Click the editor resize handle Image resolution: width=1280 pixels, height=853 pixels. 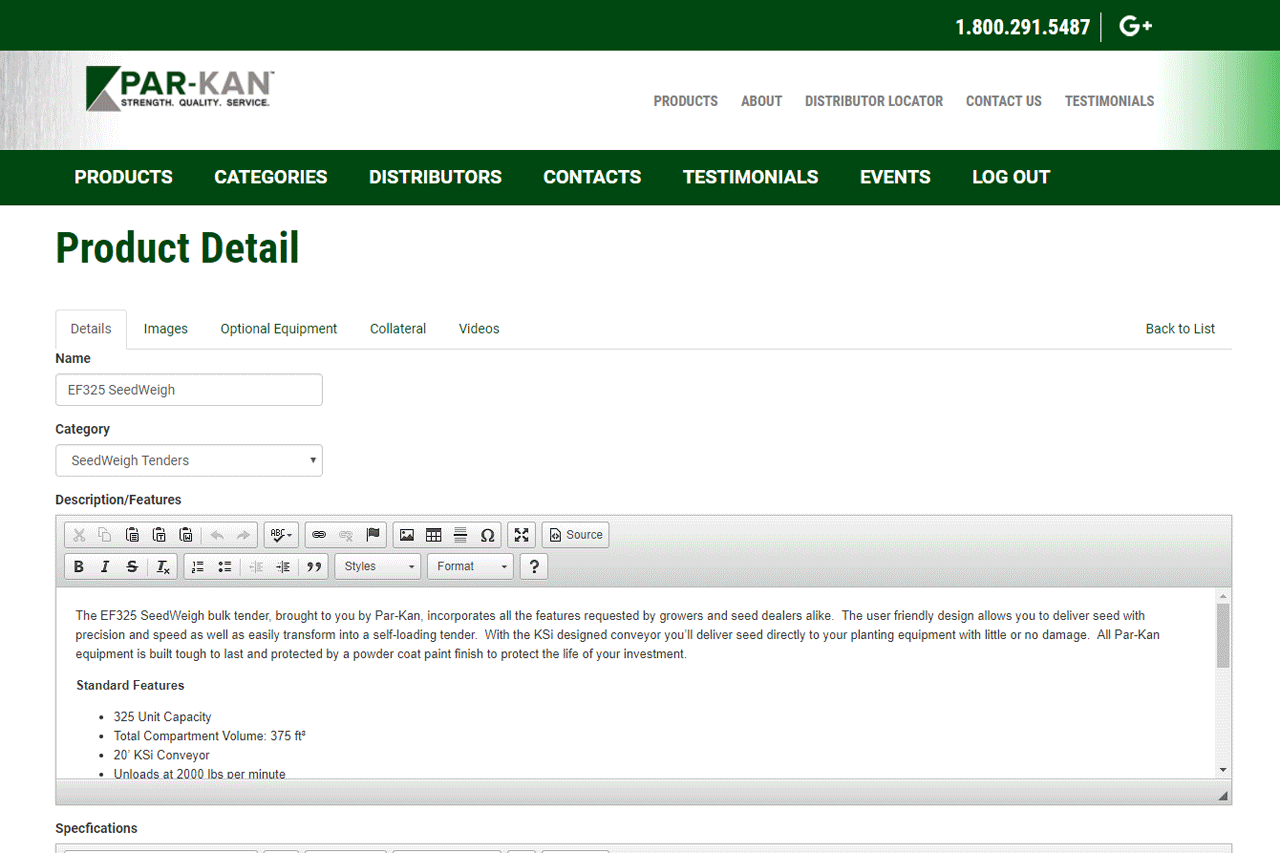coord(1223,796)
